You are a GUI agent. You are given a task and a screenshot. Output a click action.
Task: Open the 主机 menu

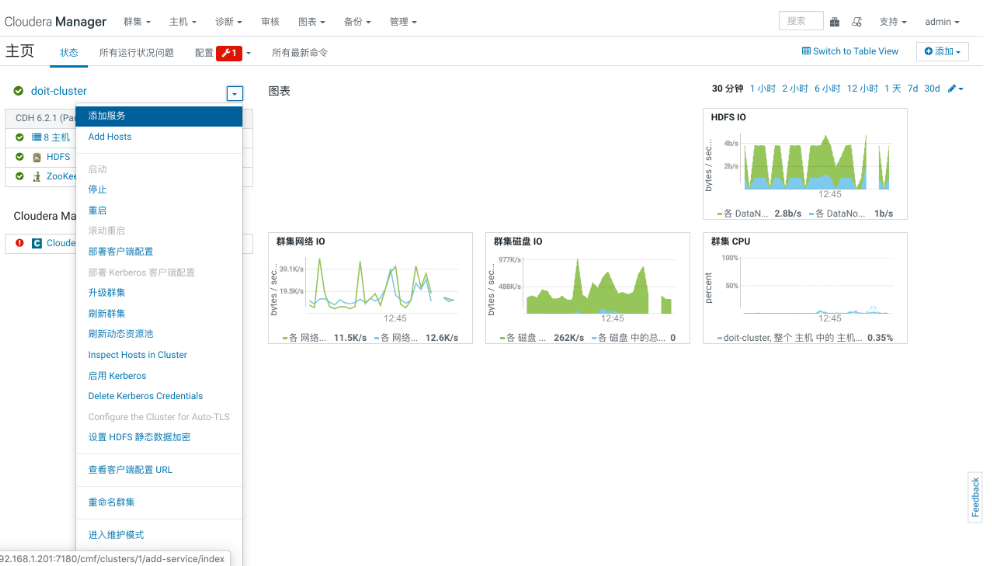(x=183, y=22)
